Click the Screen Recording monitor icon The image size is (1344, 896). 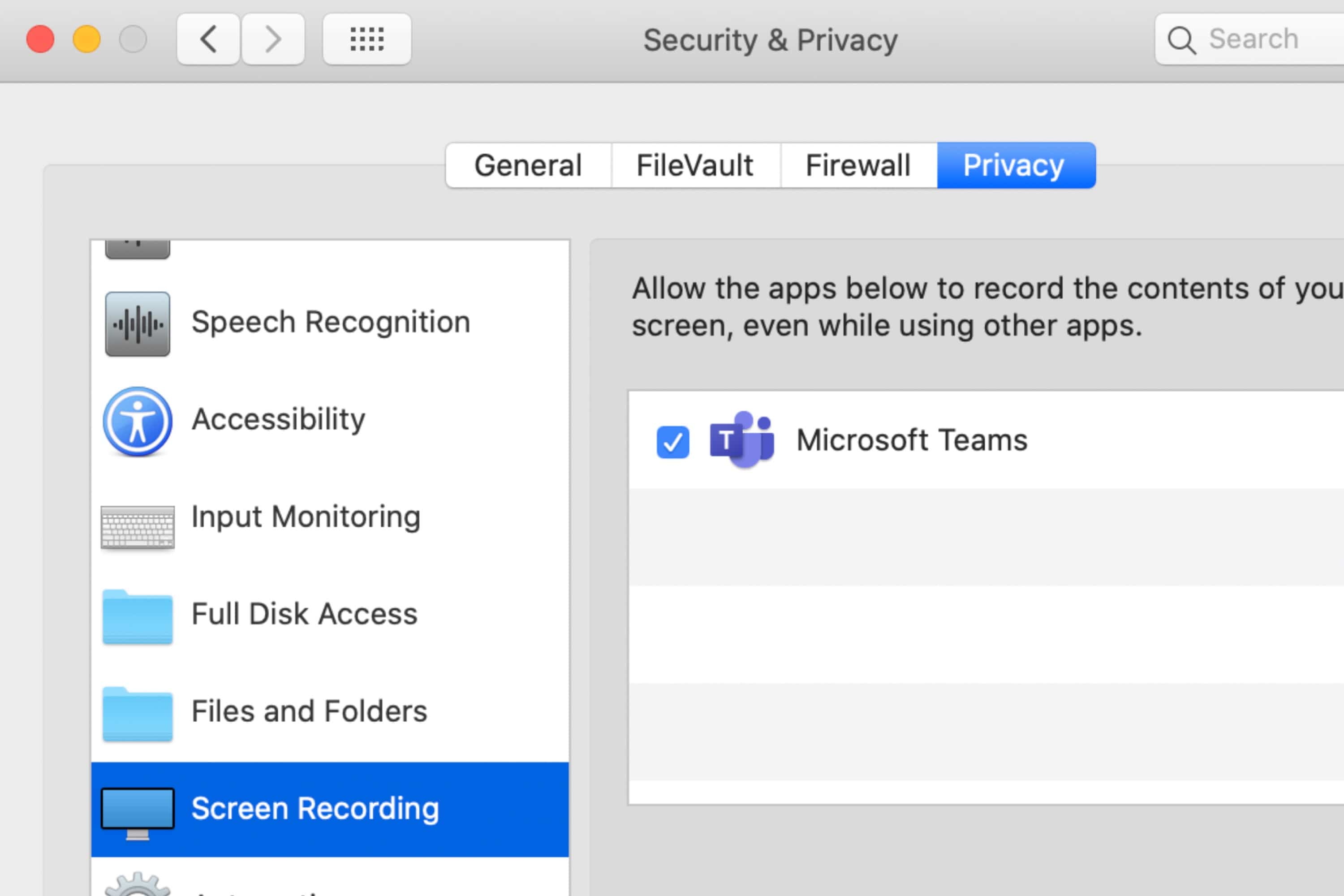point(137,808)
